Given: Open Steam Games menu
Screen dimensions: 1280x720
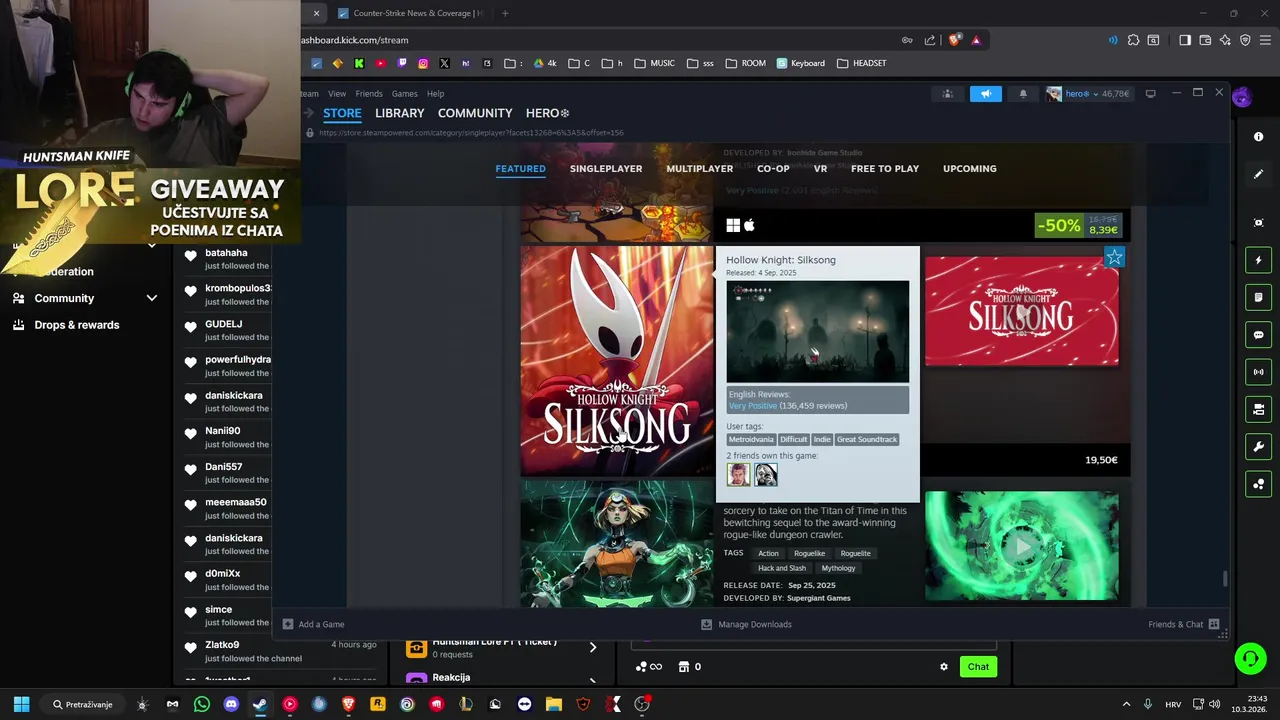Looking at the screenshot, I should [x=405, y=94].
